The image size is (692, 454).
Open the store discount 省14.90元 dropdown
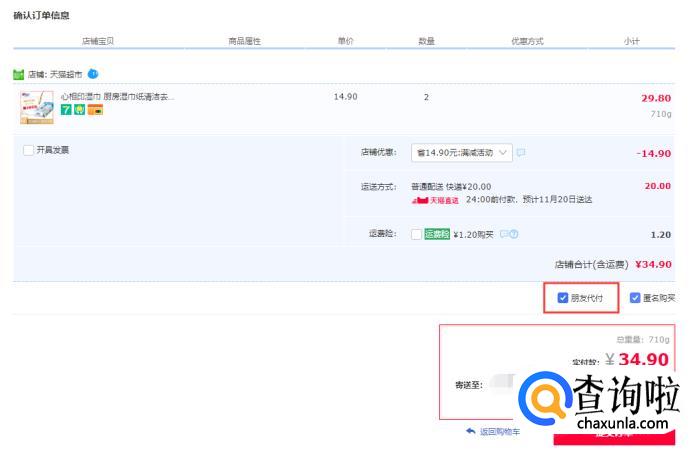click(x=461, y=153)
